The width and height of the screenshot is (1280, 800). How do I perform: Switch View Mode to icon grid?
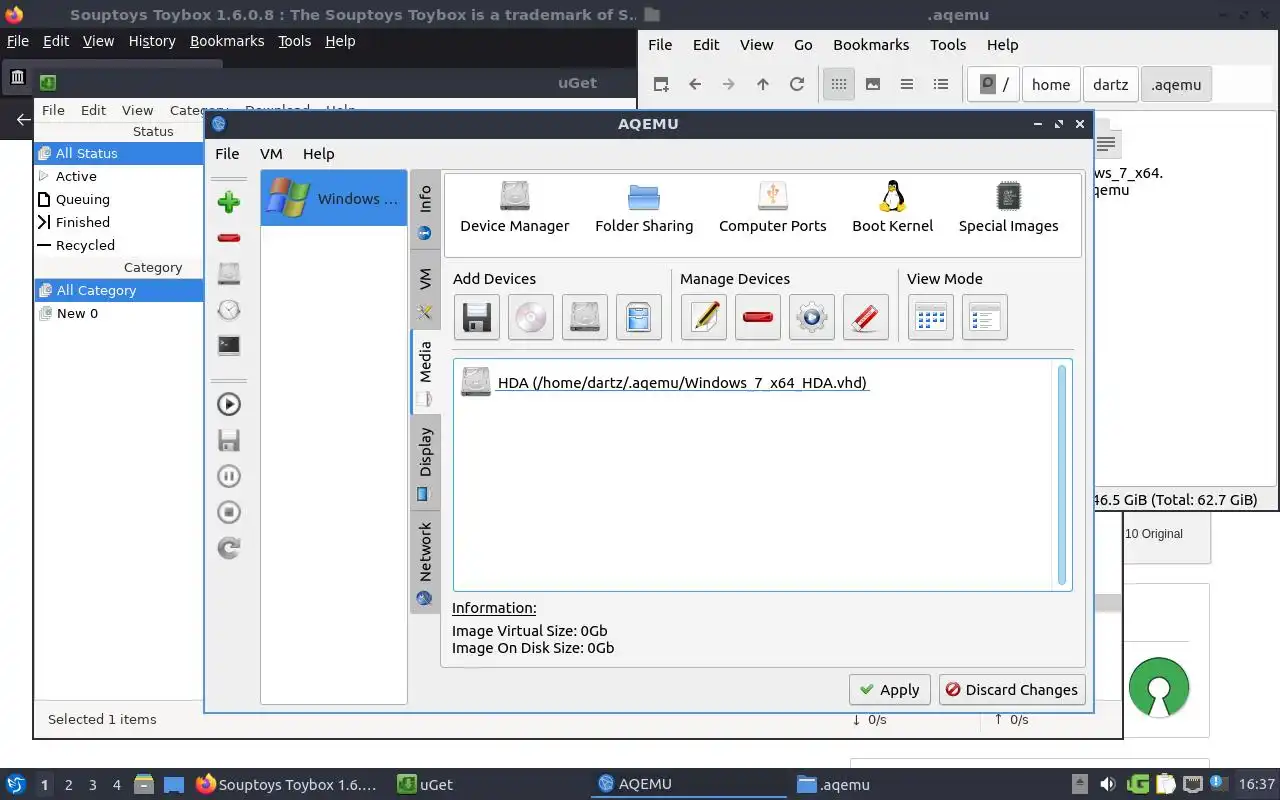pos(930,318)
